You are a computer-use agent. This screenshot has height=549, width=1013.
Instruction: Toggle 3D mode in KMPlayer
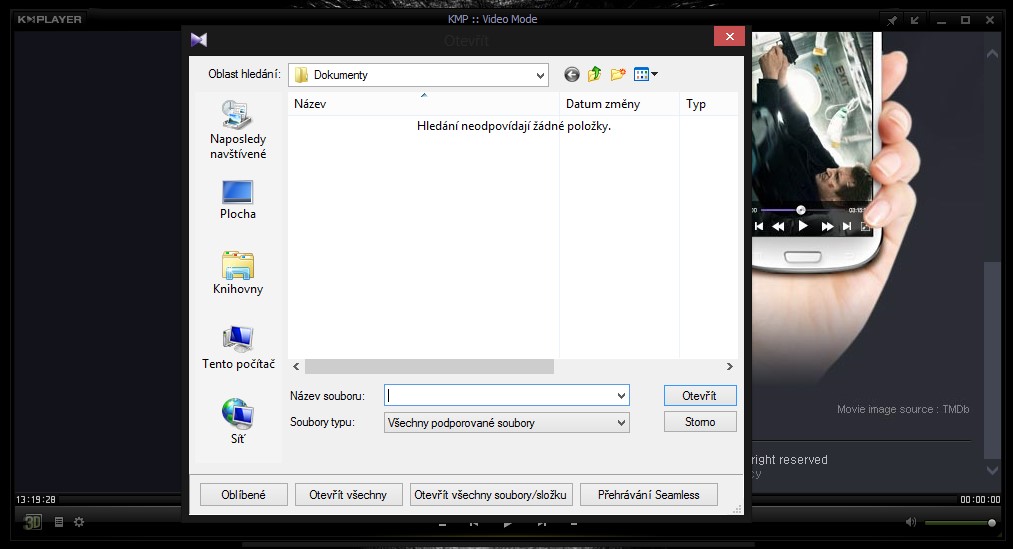[32, 522]
